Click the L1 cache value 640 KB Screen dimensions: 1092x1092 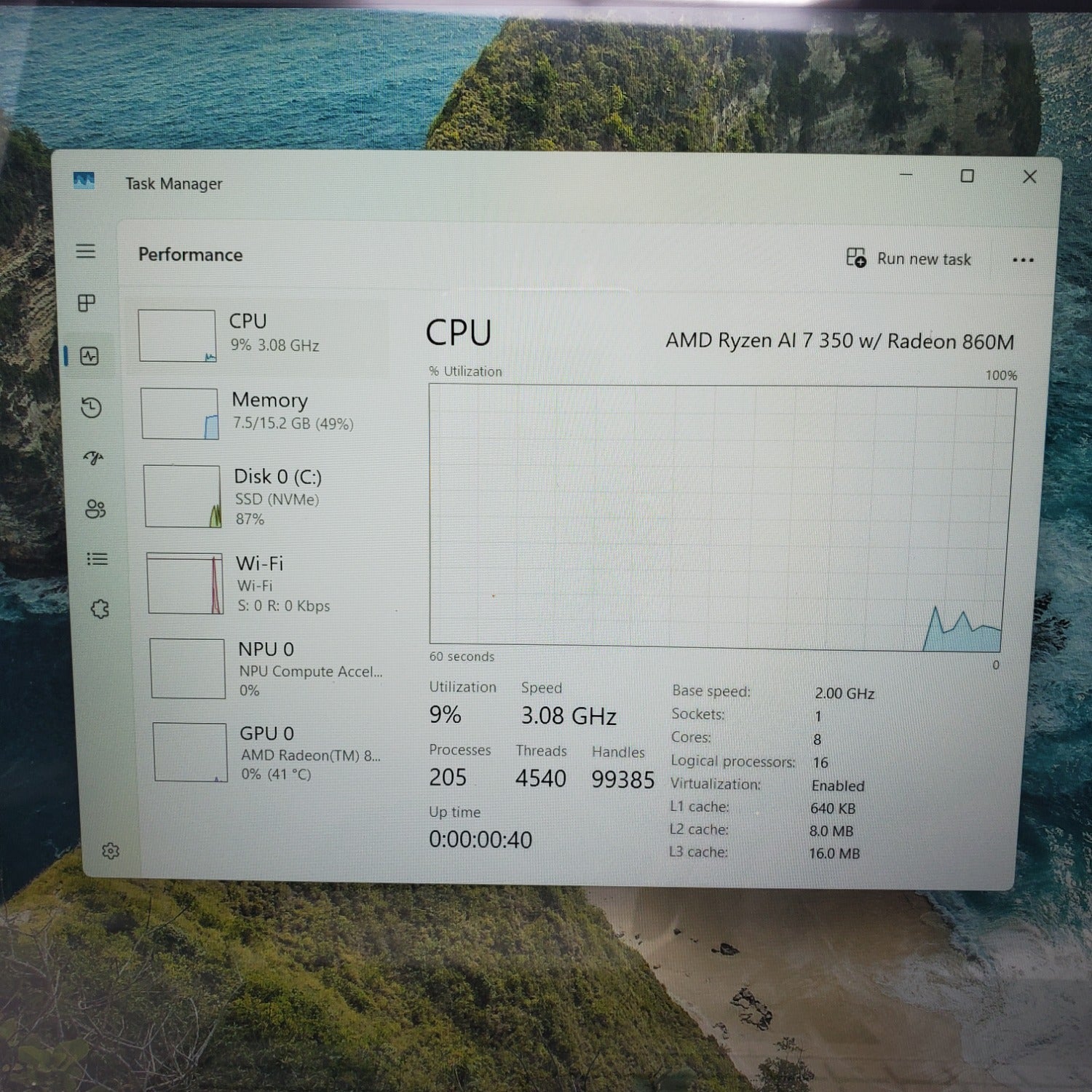point(833,809)
